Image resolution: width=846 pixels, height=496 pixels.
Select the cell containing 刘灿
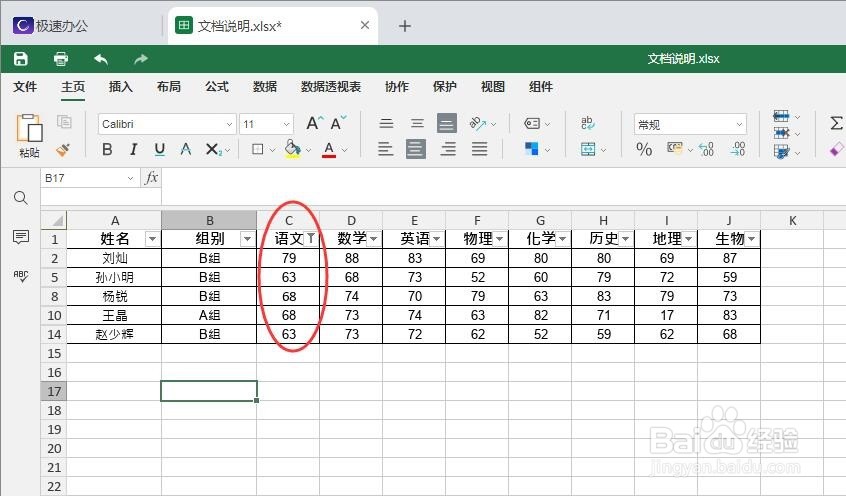point(114,258)
